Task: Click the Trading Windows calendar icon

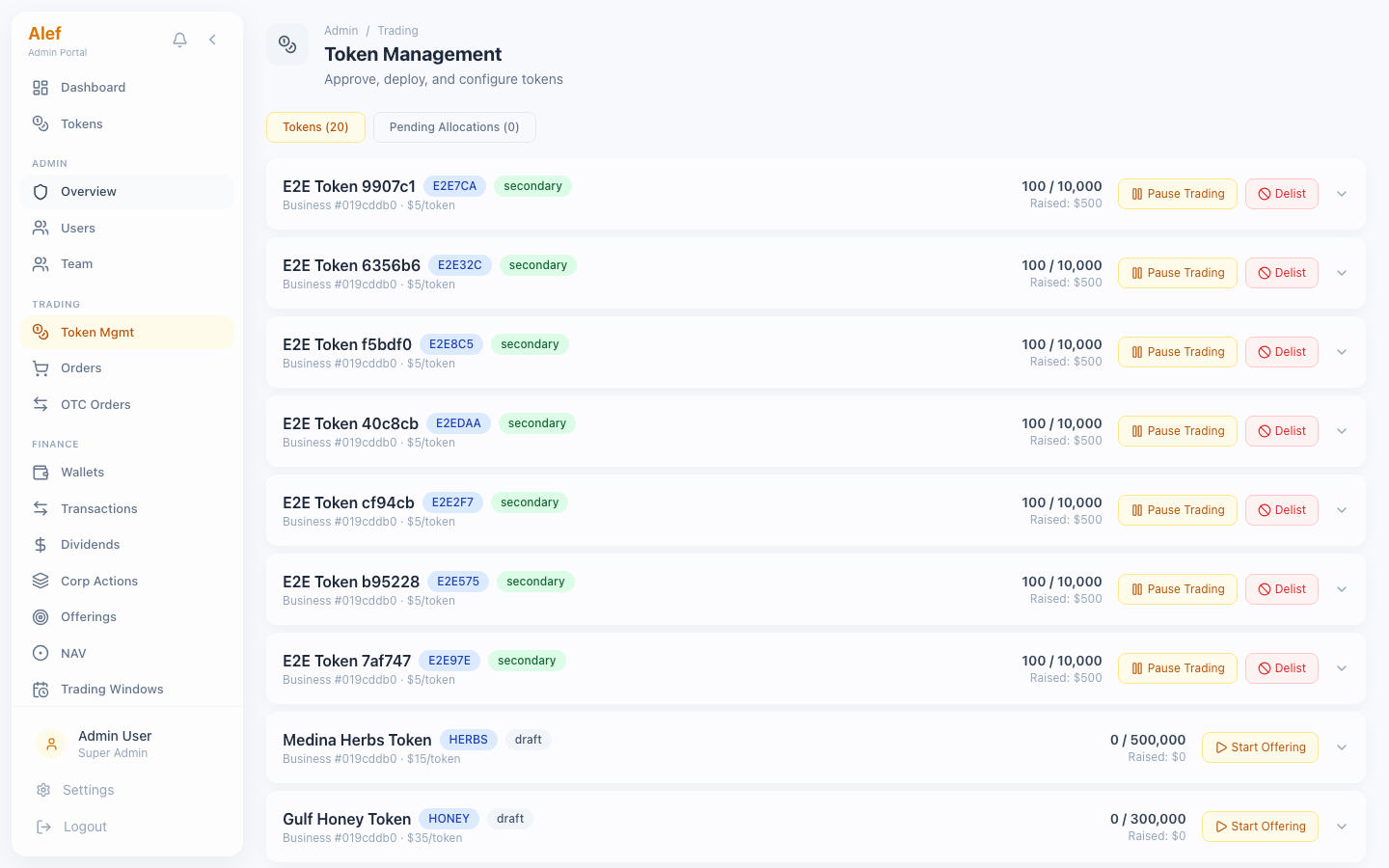Action: (40, 689)
